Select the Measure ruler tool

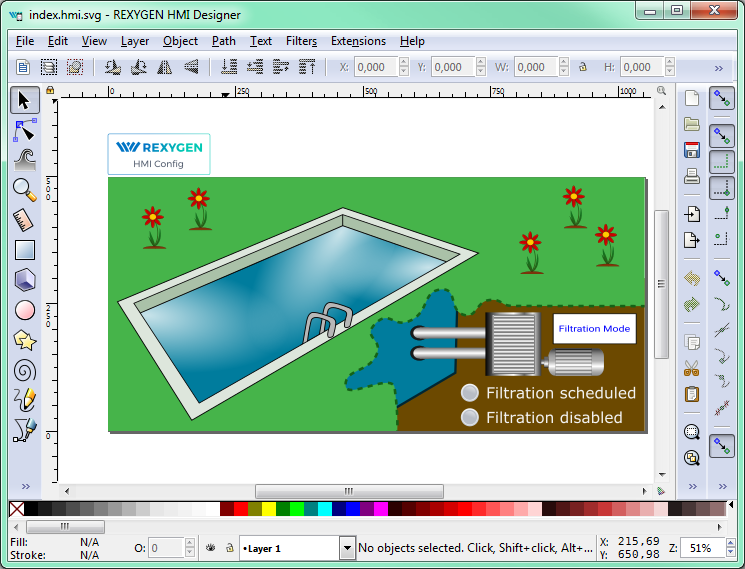click(25, 220)
